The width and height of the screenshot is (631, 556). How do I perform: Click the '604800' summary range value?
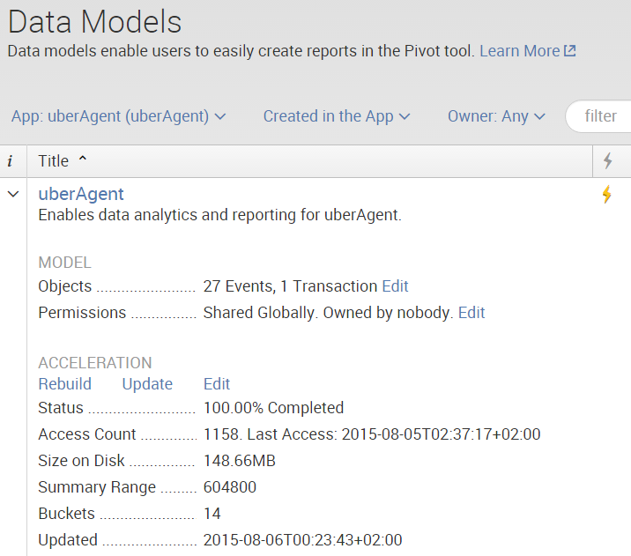230,487
